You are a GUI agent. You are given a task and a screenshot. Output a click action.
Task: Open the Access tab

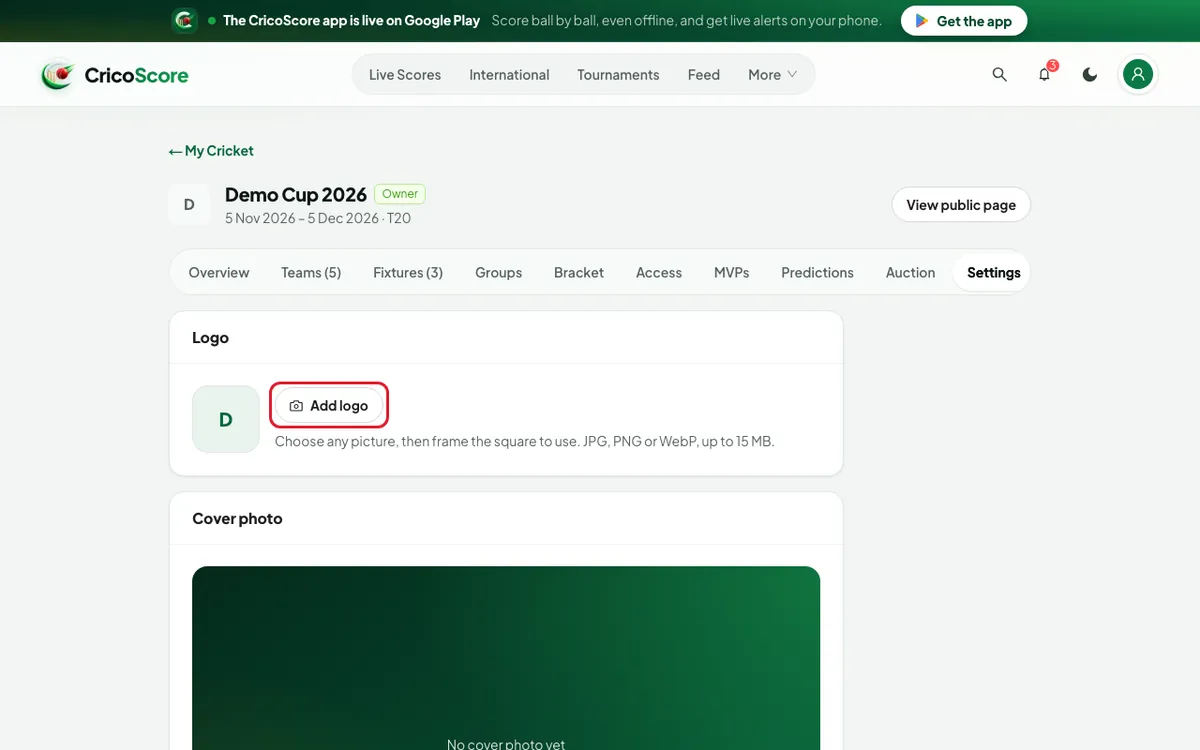[659, 272]
